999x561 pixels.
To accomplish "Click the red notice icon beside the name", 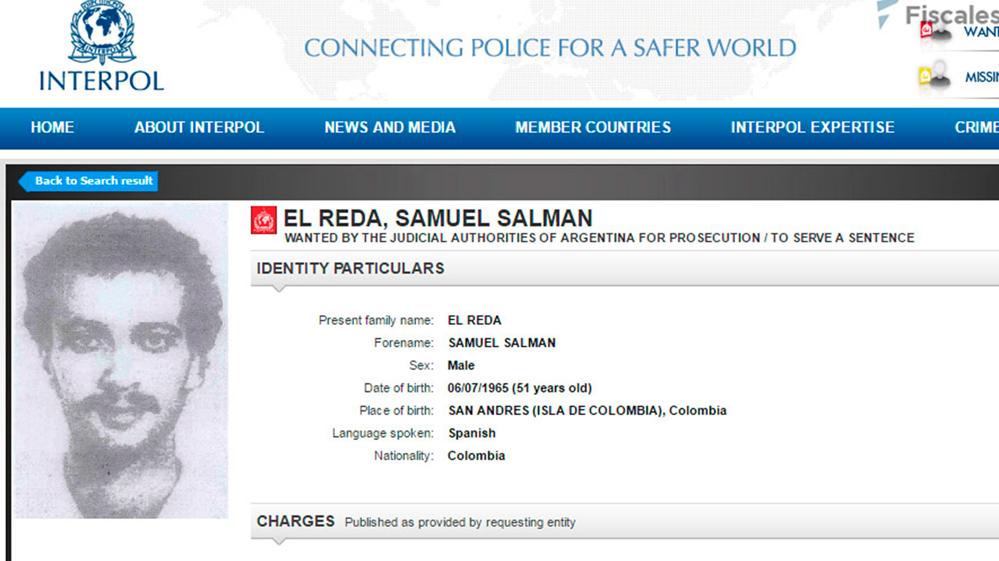I will 263,220.
